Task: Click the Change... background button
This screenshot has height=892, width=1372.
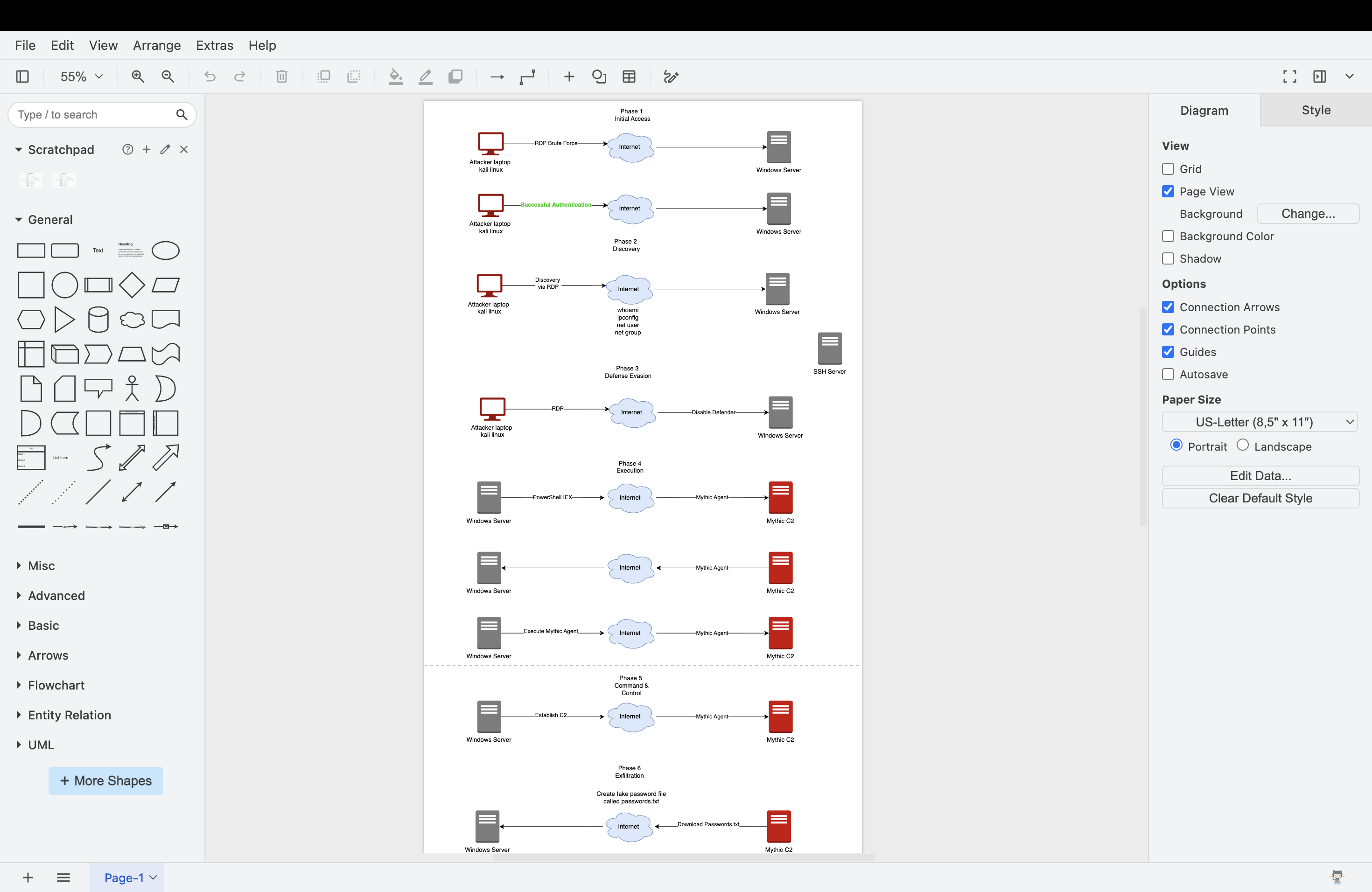Action: (1308, 214)
